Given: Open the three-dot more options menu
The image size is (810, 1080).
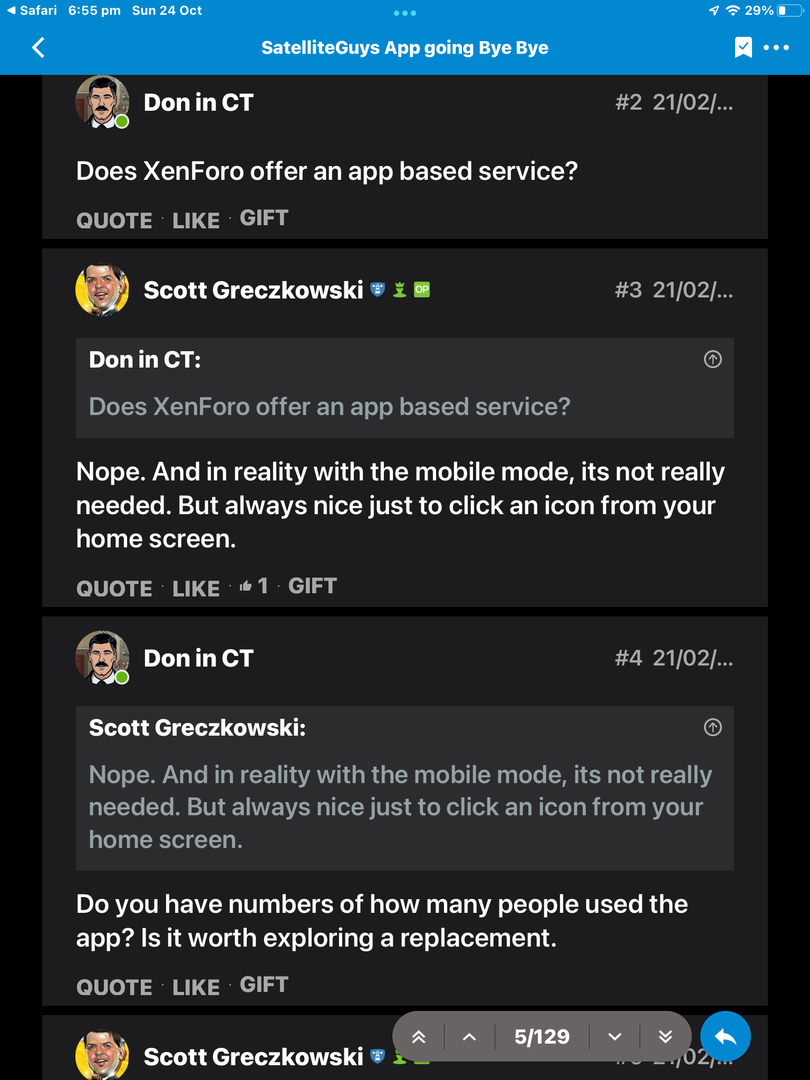Looking at the screenshot, I should pyautogui.click(x=777, y=47).
